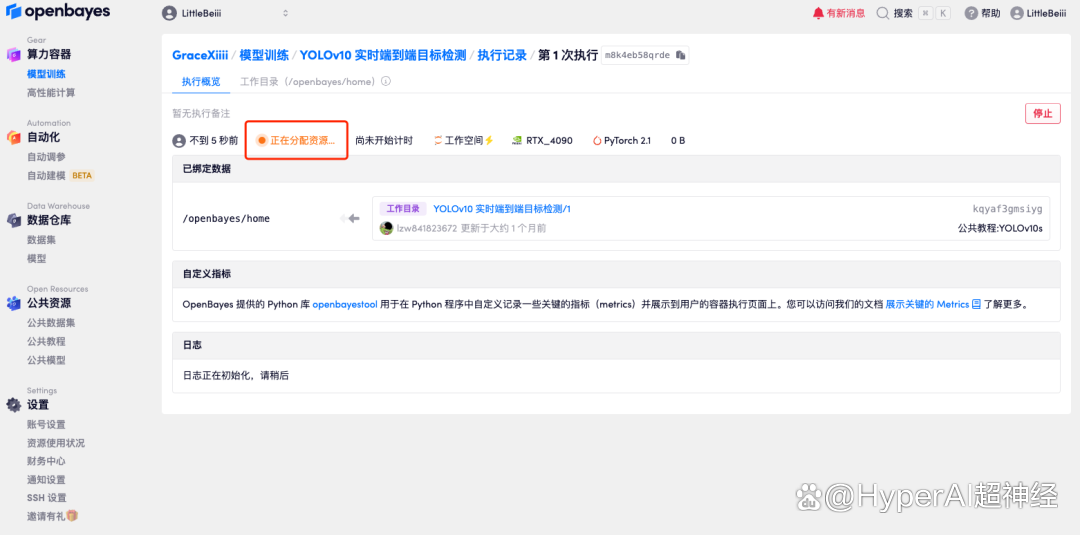Viewport: 1080px width, 535px height.
Task: Click the OpenBayes logo
Action: [58, 13]
